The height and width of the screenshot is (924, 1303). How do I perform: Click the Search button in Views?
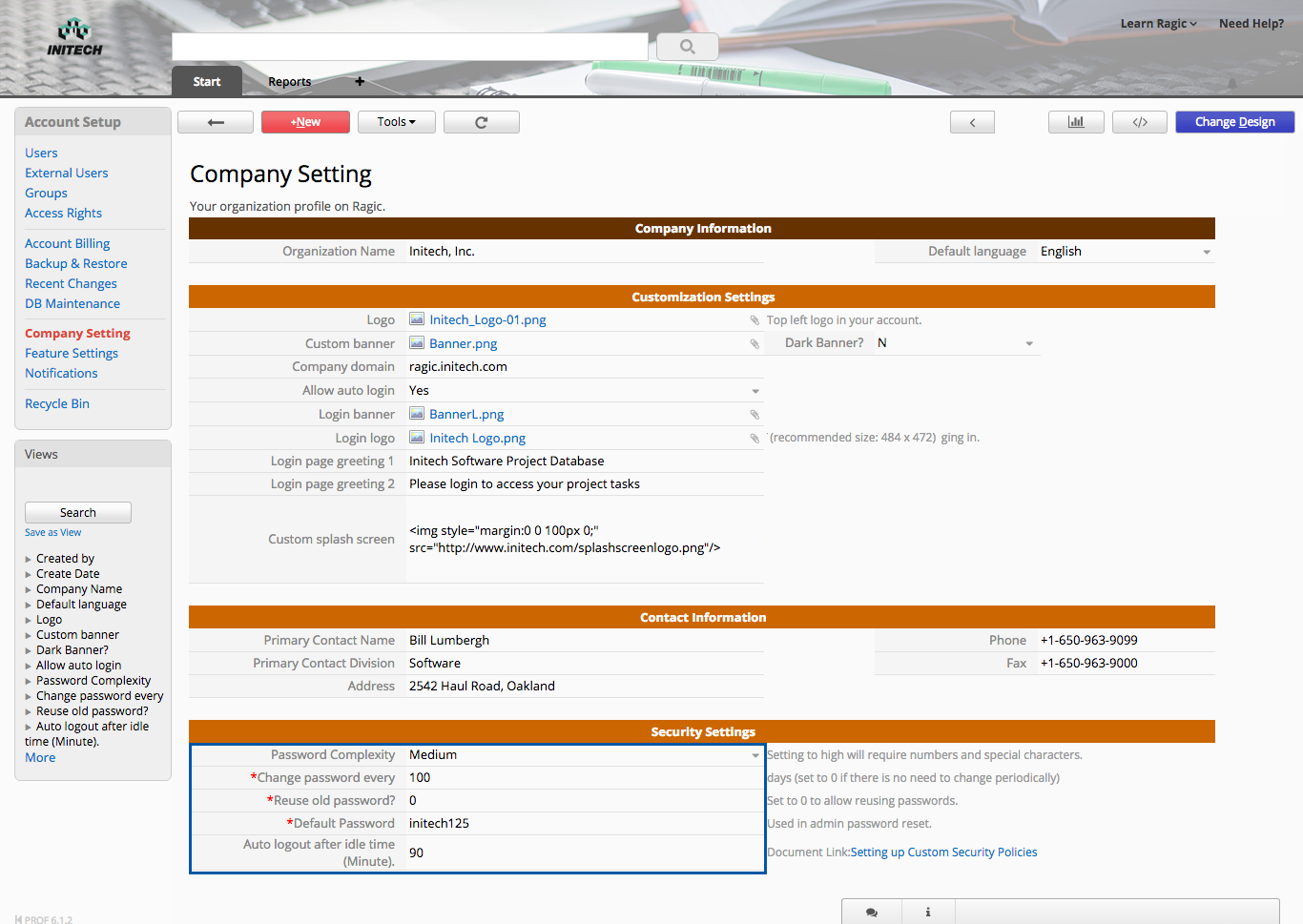(78, 512)
